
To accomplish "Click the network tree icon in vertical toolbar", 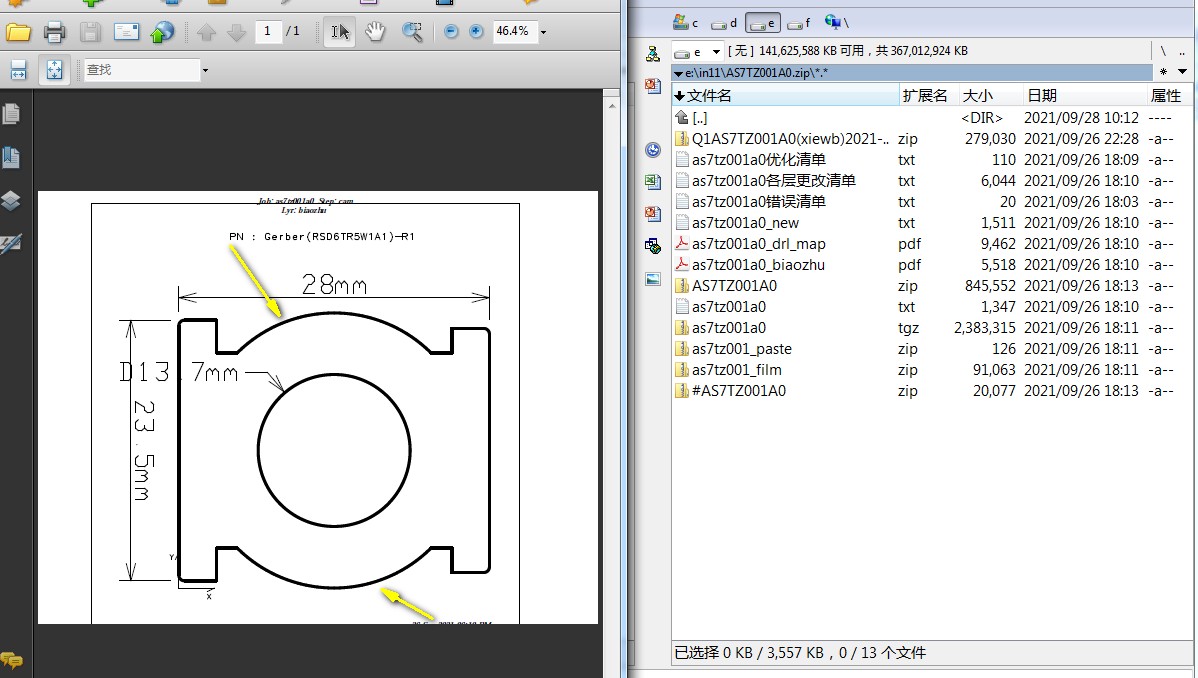I will pyautogui.click(x=653, y=54).
